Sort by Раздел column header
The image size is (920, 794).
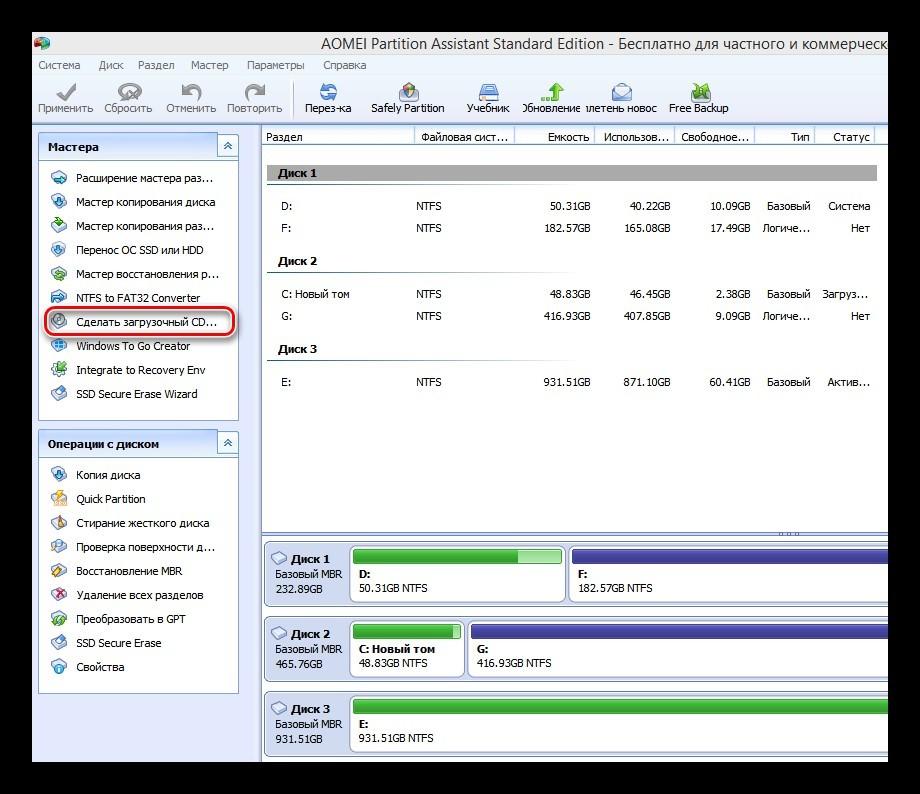(x=339, y=137)
